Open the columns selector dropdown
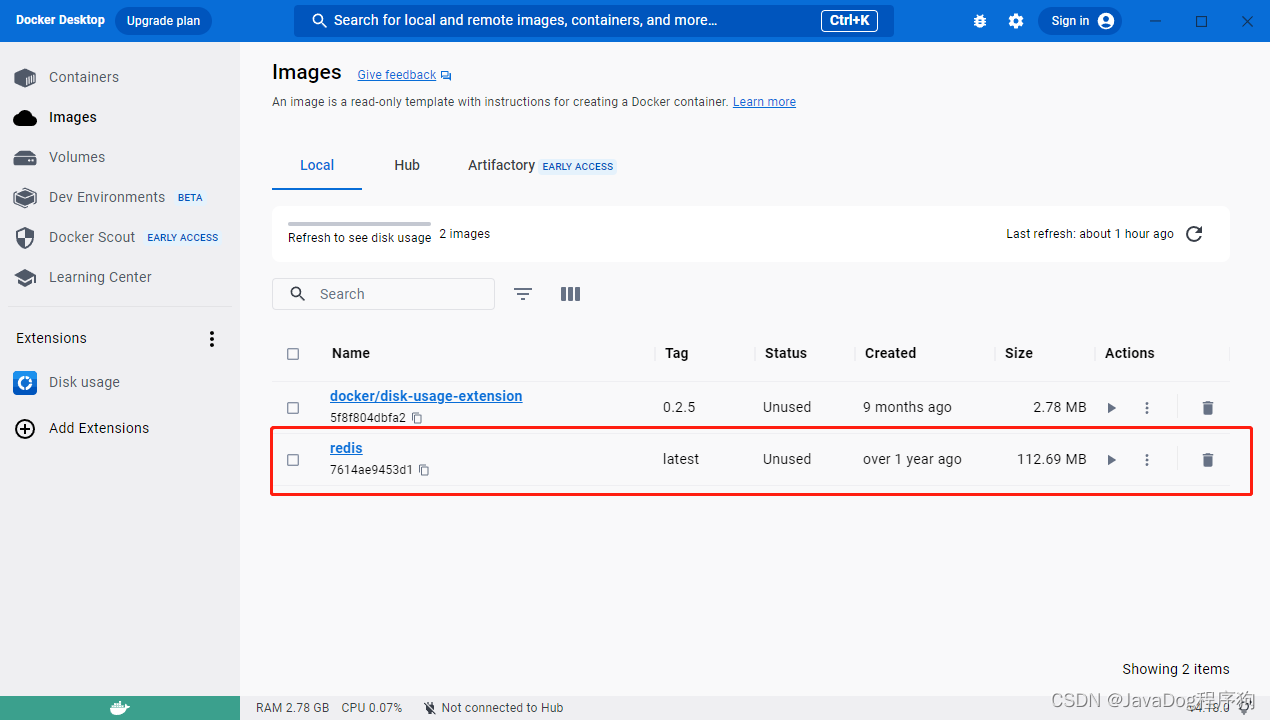The height and width of the screenshot is (720, 1270). tap(570, 293)
